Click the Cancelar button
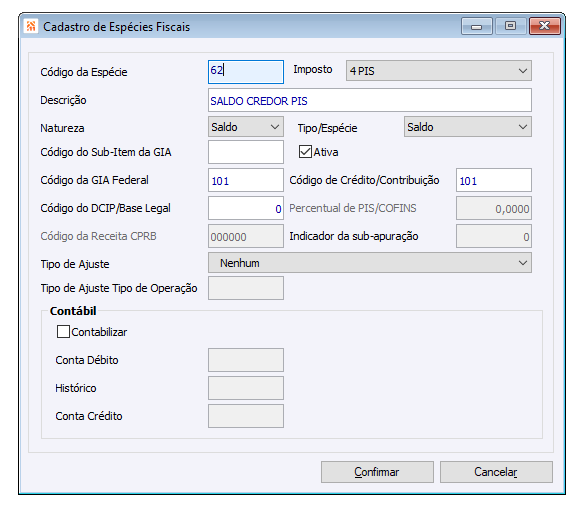The width and height of the screenshot is (581, 506). coord(496,472)
